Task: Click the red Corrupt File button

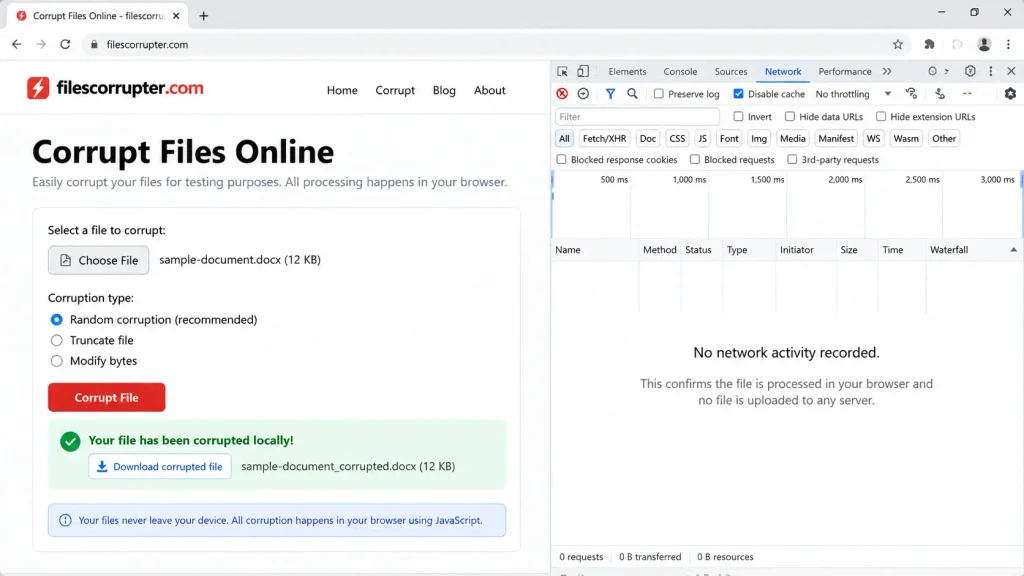Action: coord(106,397)
